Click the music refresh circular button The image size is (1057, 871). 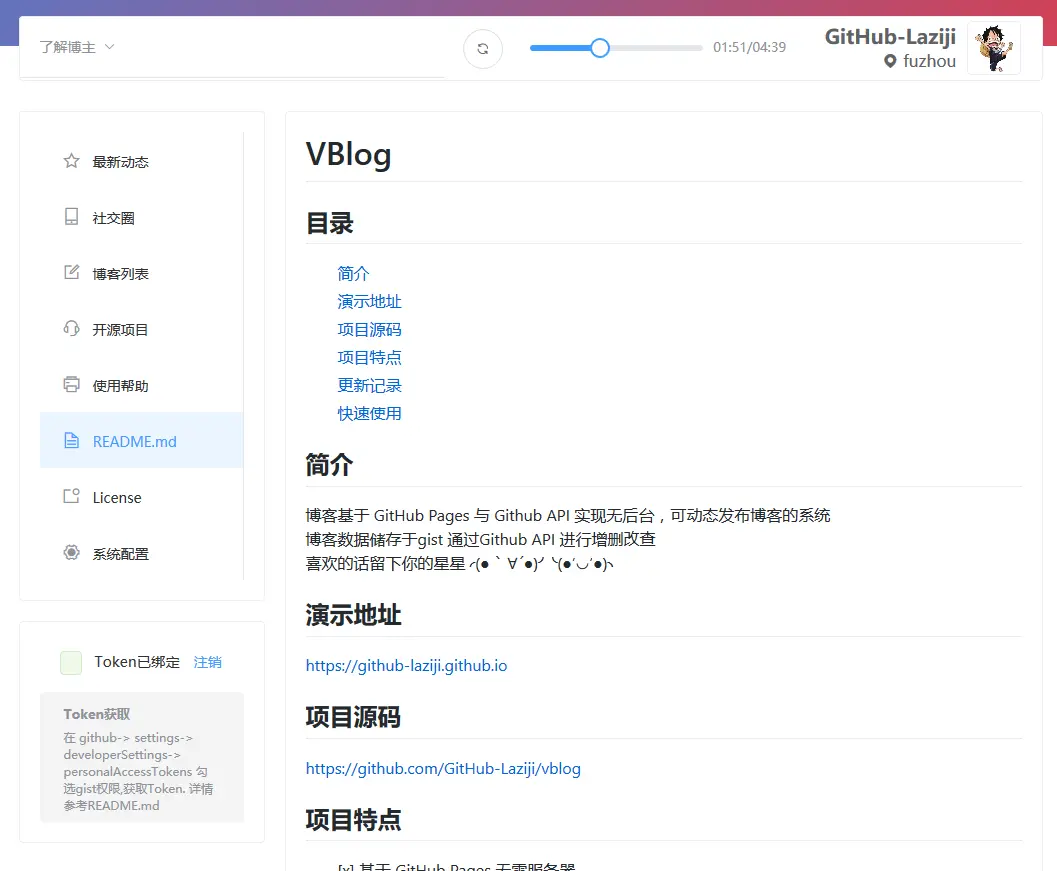(x=483, y=49)
